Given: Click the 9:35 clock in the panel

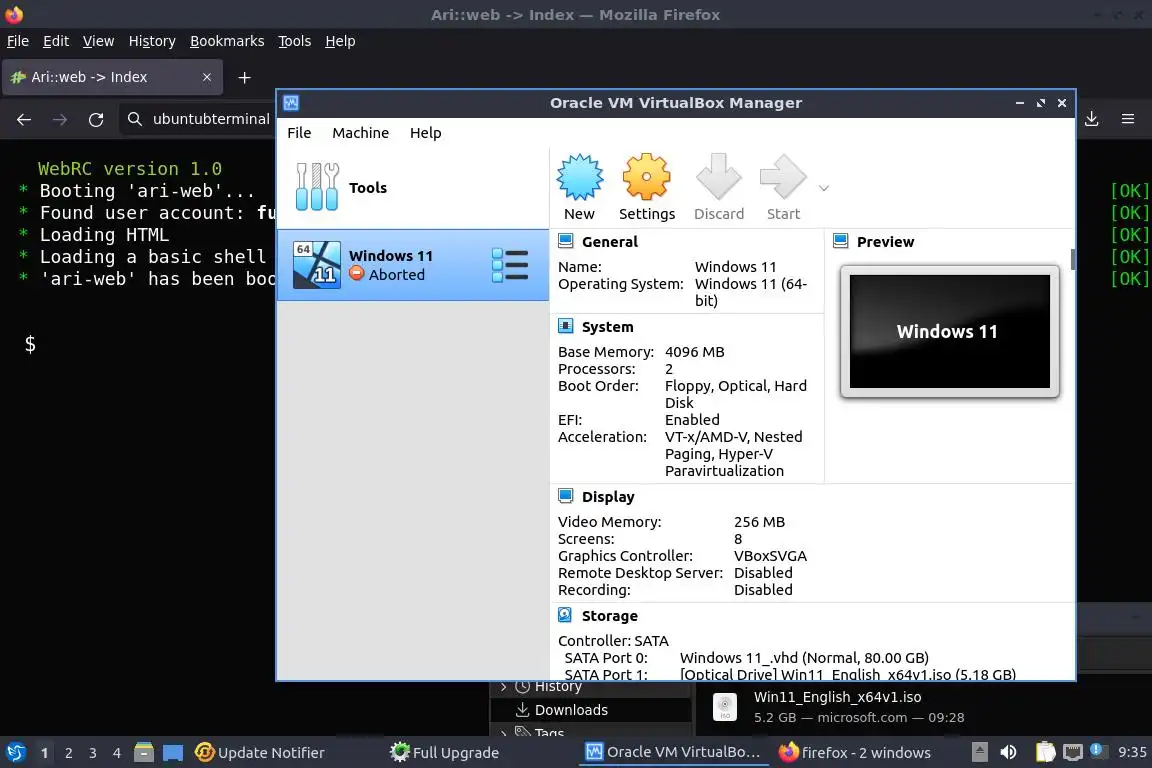Looking at the screenshot, I should [x=1132, y=752].
